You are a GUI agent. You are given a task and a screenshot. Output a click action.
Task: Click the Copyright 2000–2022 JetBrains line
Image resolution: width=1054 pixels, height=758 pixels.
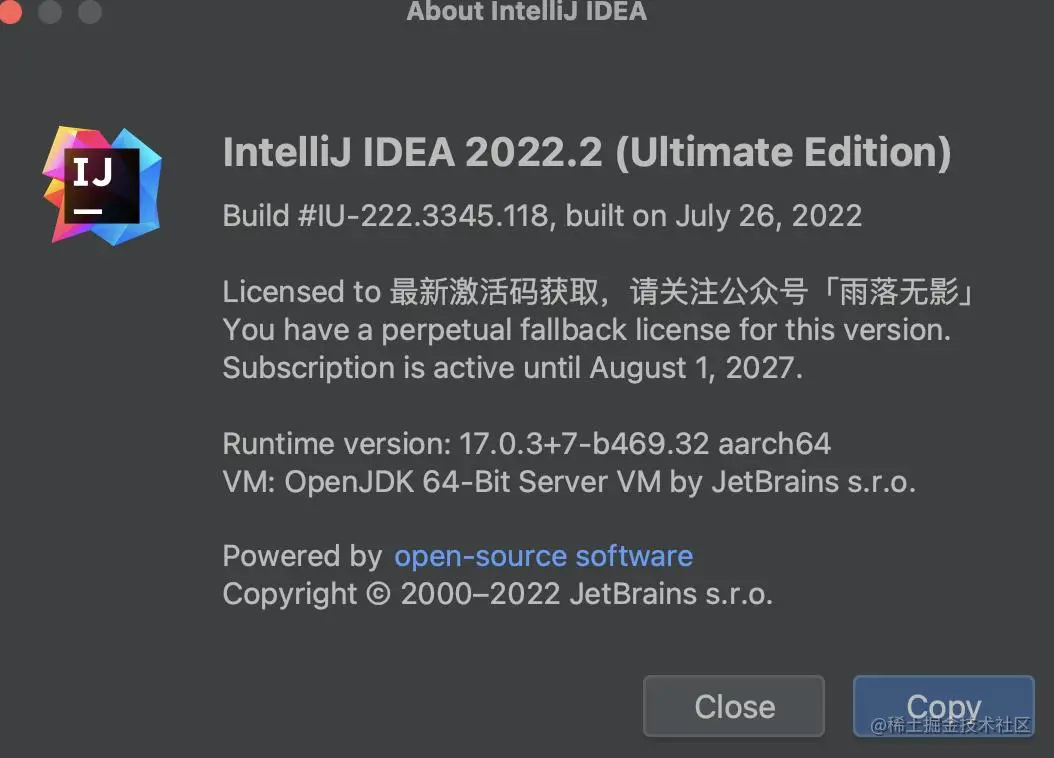[x=498, y=594]
